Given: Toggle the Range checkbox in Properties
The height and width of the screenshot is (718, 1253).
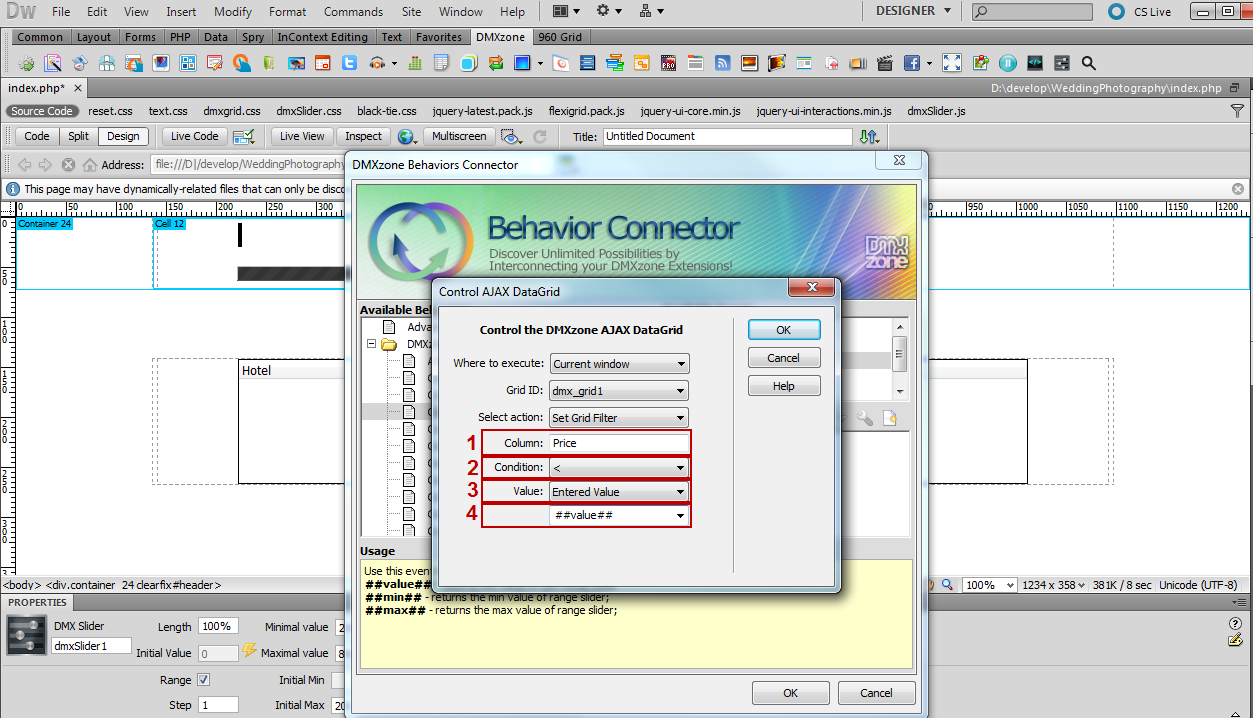Looking at the screenshot, I should pyautogui.click(x=204, y=680).
